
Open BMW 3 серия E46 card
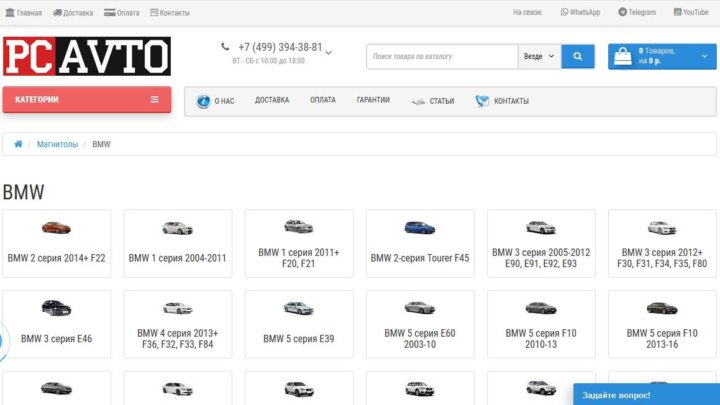(56, 324)
